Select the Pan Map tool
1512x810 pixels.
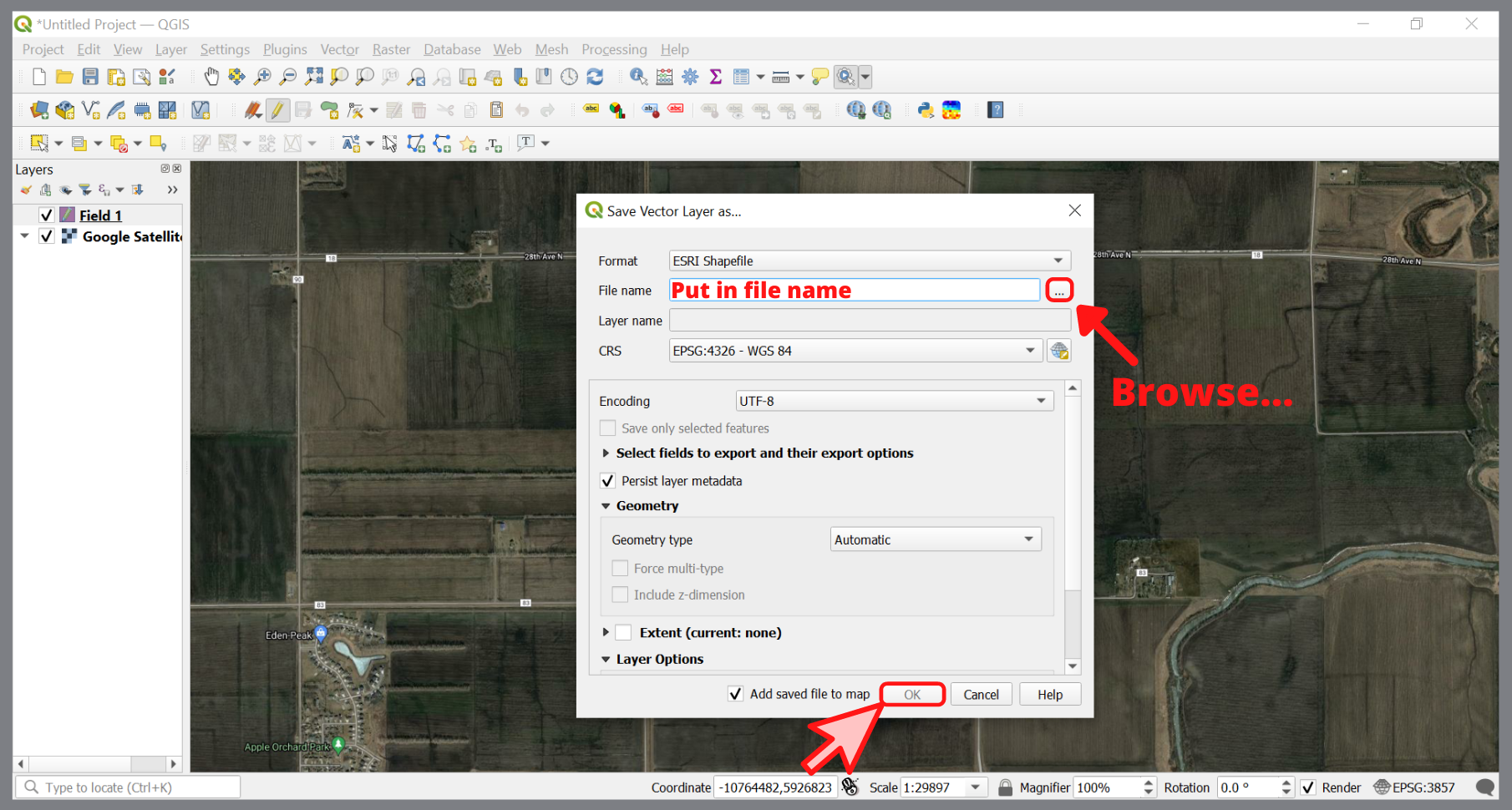click(211, 76)
